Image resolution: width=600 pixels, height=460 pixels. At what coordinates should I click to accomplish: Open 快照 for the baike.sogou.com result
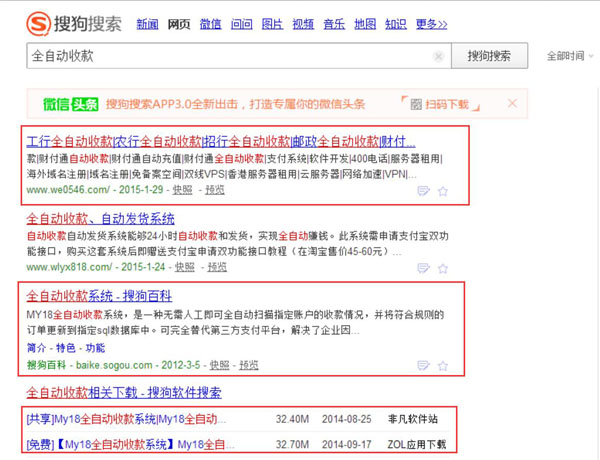[x=220, y=365]
